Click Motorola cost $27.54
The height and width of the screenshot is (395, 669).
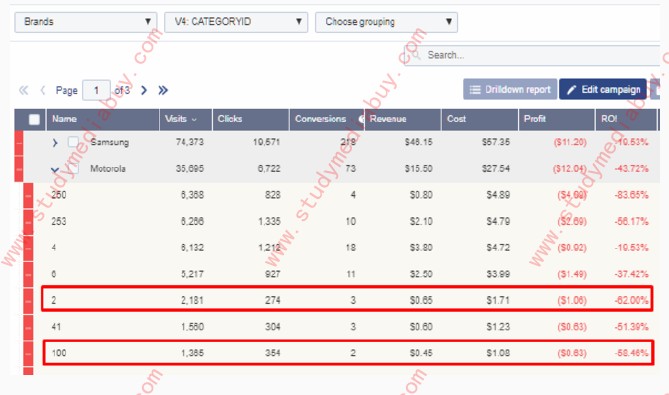coord(496,168)
